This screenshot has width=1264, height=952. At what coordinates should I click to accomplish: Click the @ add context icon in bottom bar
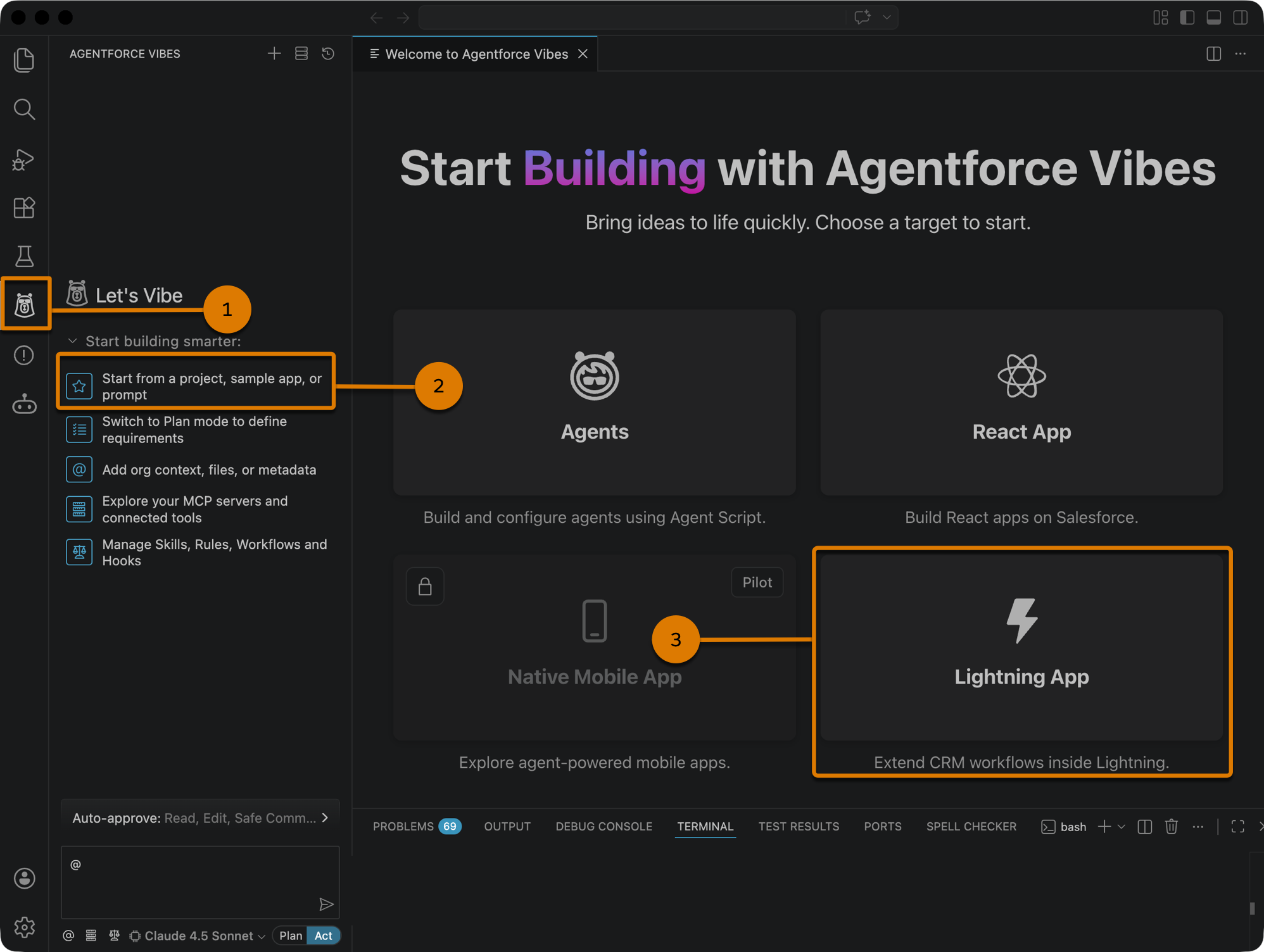pyautogui.click(x=68, y=936)
